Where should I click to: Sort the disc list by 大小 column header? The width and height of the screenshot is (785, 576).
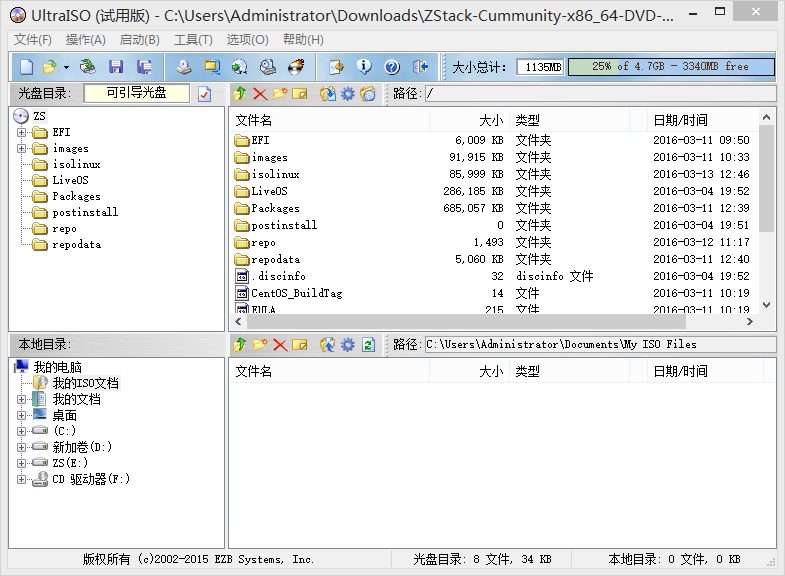[x=470, y=120]
